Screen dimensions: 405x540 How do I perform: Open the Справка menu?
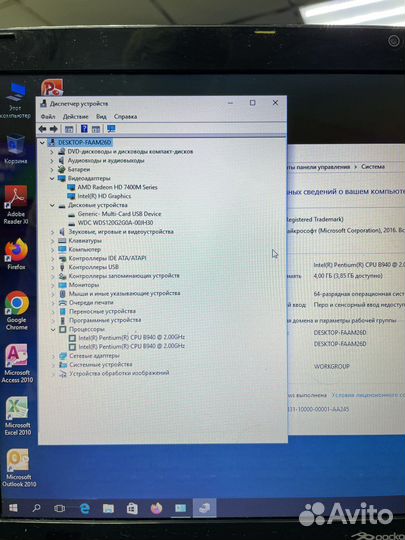pos(125,117)
